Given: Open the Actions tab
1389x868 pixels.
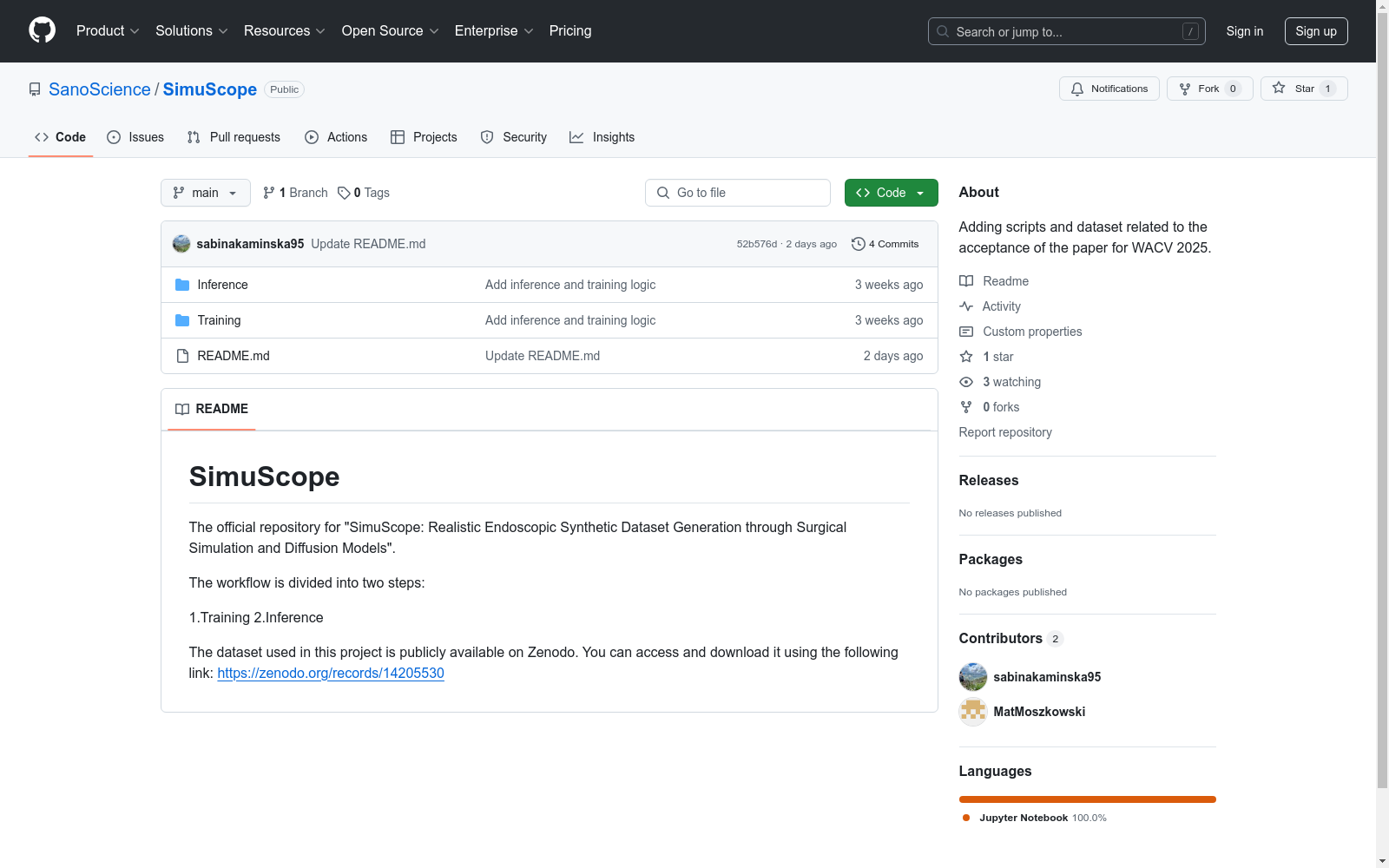Looking at the screenshot, I should tap(336, 137).
